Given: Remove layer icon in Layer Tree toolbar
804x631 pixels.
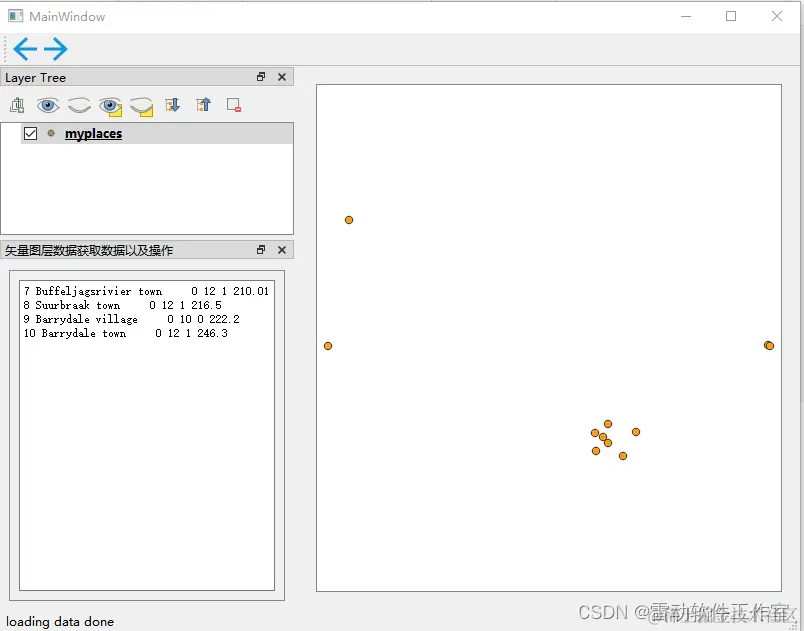Looking at the screenshot, I should click(x=234, y=105).
